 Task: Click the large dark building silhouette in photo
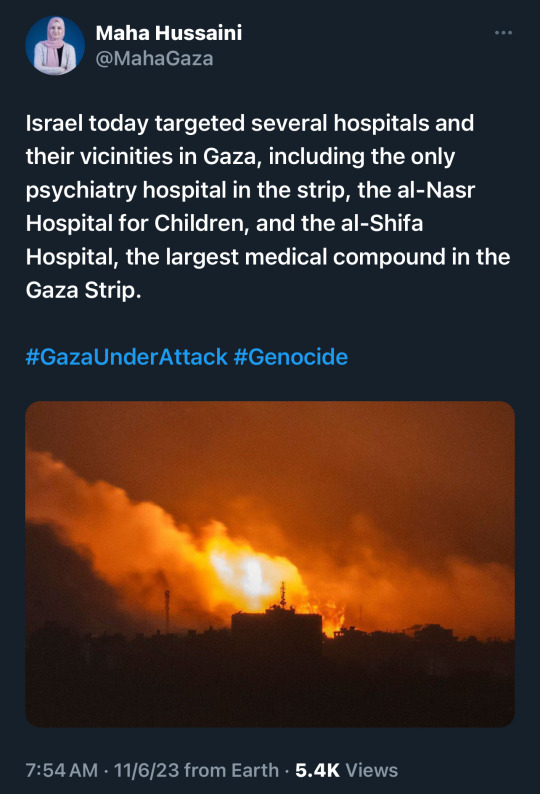tap(277, 630)
